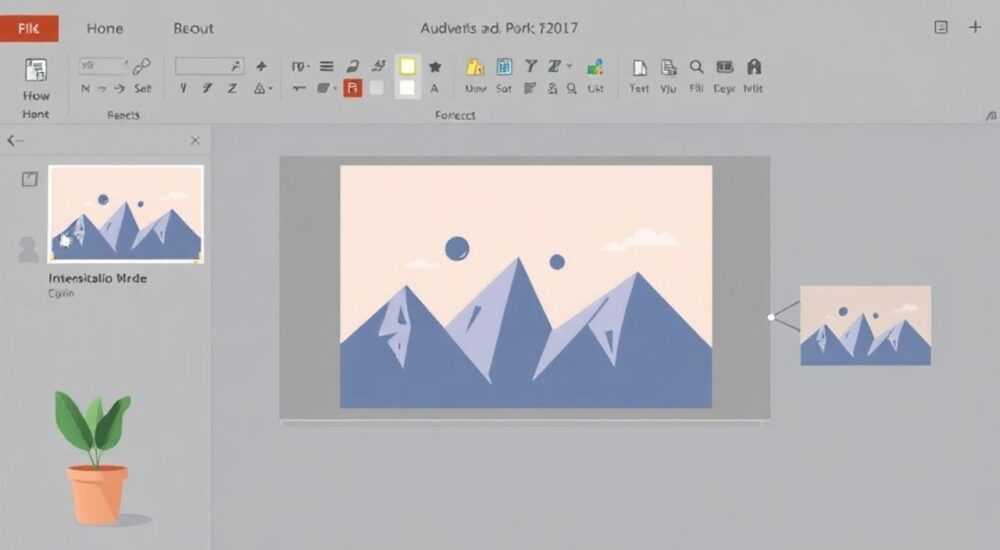Click the horizontal line icon in second row
Image resolution: width=1000 pixels, height=550 pixels.
point(299,88)
